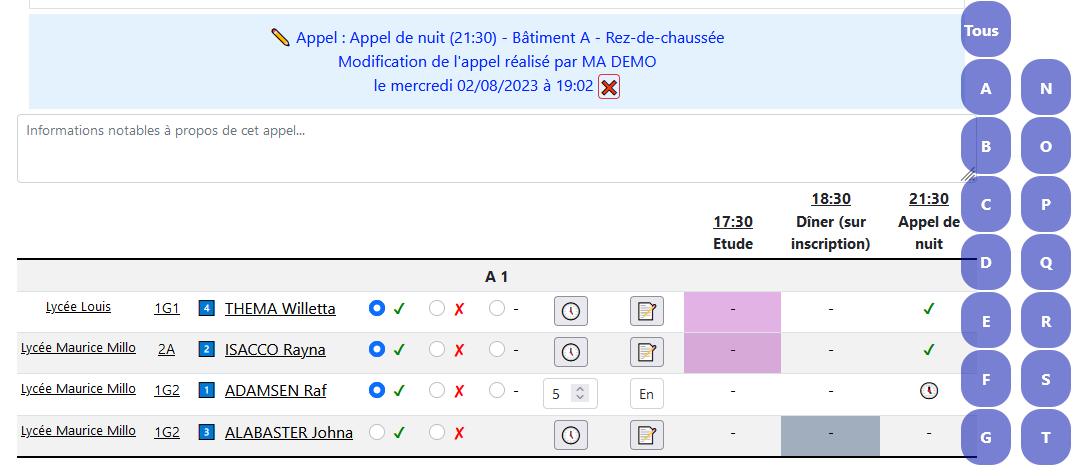Open ADAMSEN Raf student link
The width and height of the screenshot is (1075, 466).
[276, 391]
